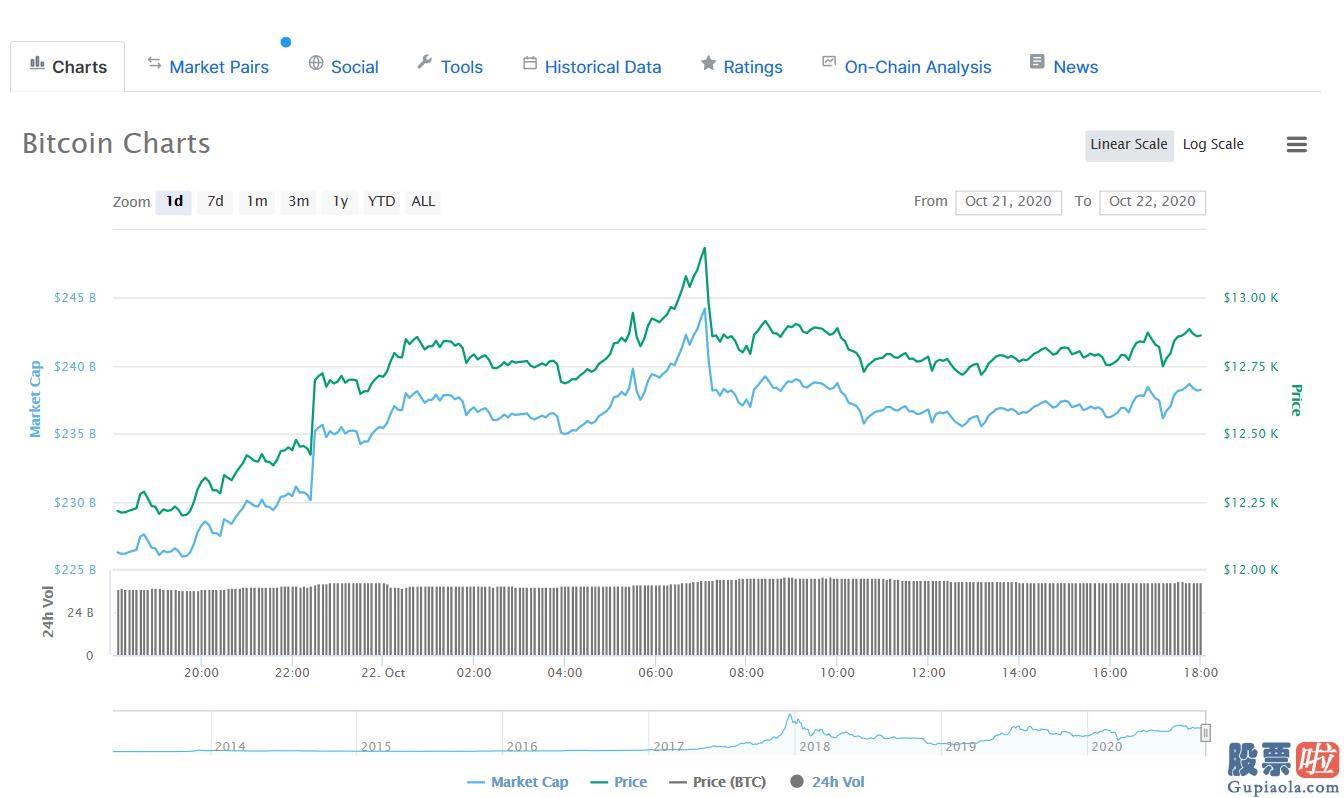Click the newspaper icon beside News

pos(1037,62)
